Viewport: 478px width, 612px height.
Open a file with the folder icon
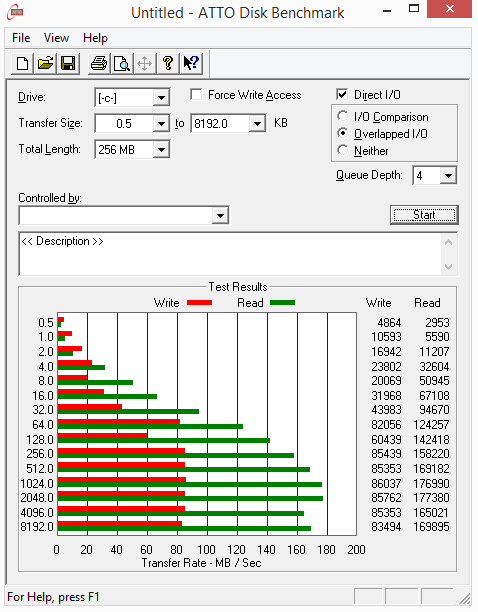tap(45, 63)
